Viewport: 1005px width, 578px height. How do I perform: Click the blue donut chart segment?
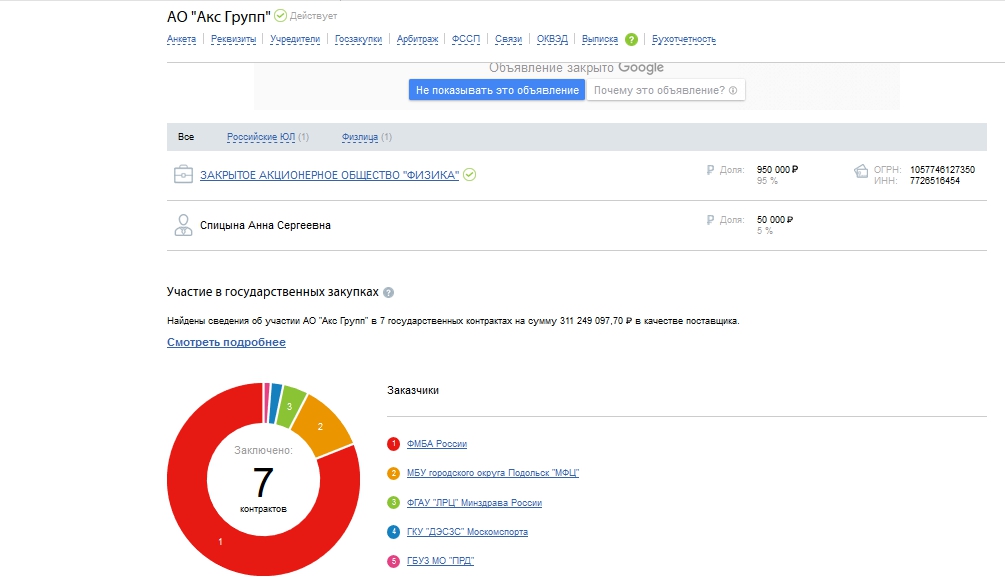[274, 403]
